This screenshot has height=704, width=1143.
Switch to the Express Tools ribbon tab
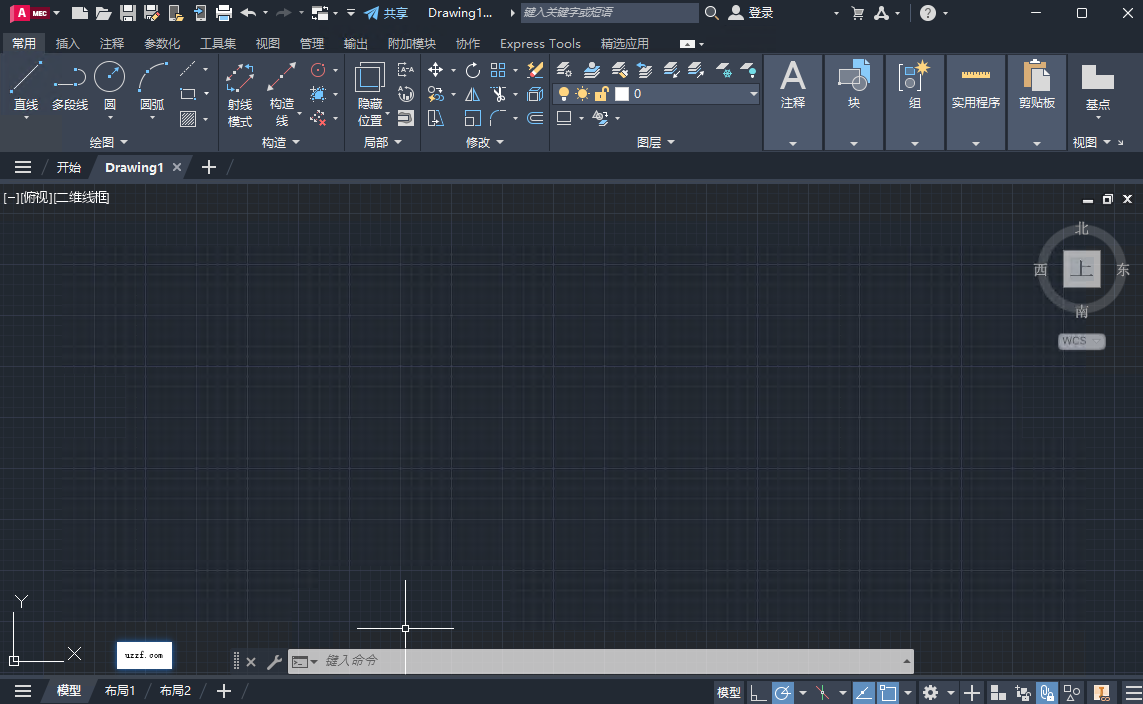tap(540, 43)
